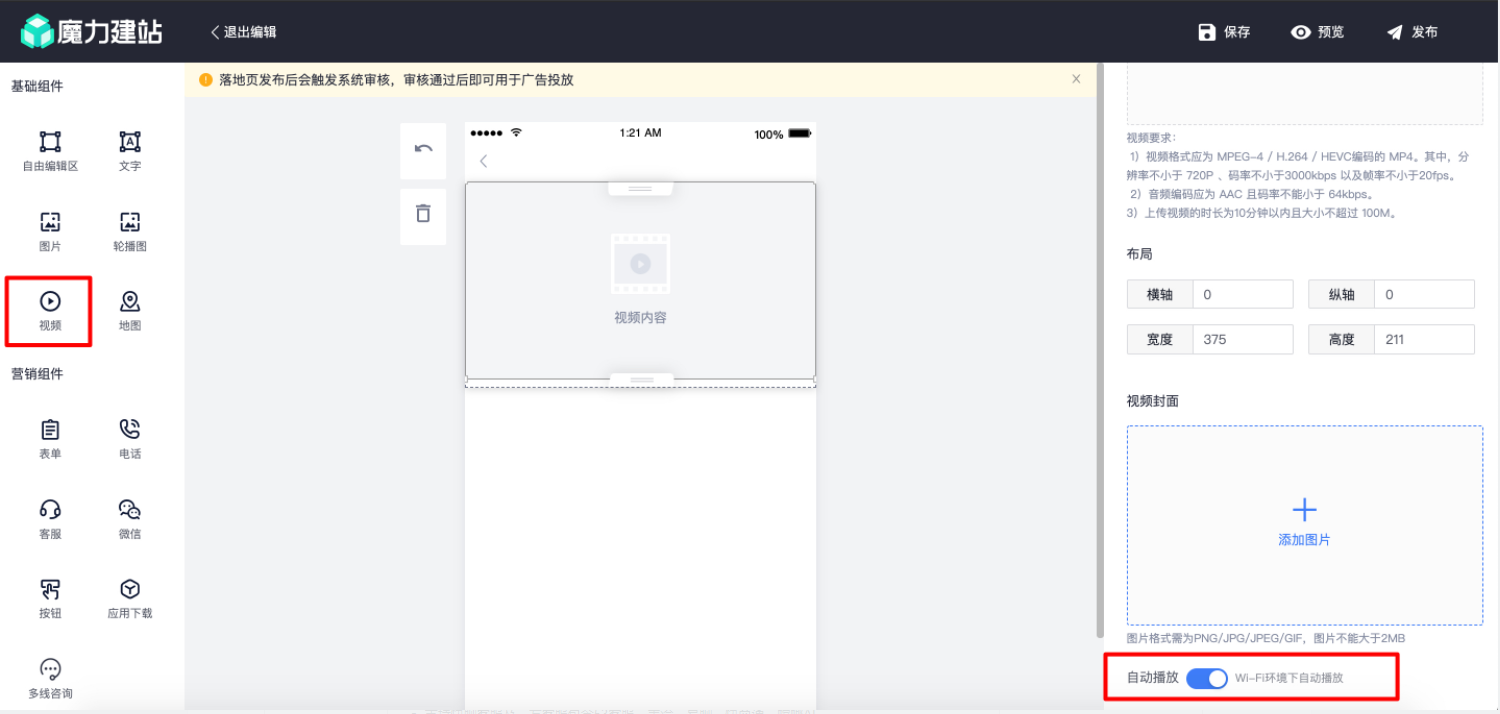Click 退出编辑 to exit editing
Screen dimensions: 1500x714
(243, 32)
